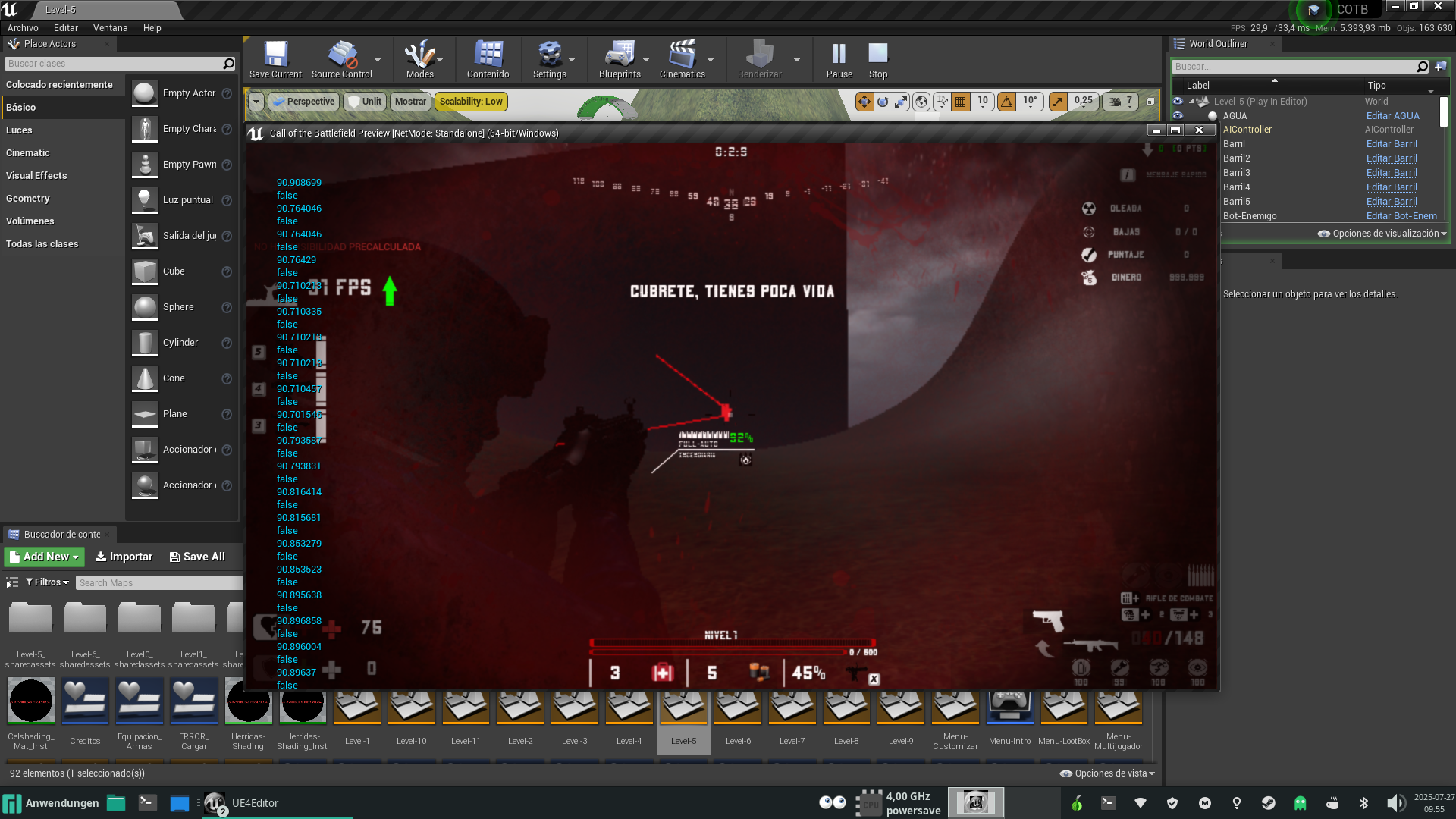The image size is (1456, 819).
Task: Open camera speed 7 dropdown
Action: (1121, 102)
